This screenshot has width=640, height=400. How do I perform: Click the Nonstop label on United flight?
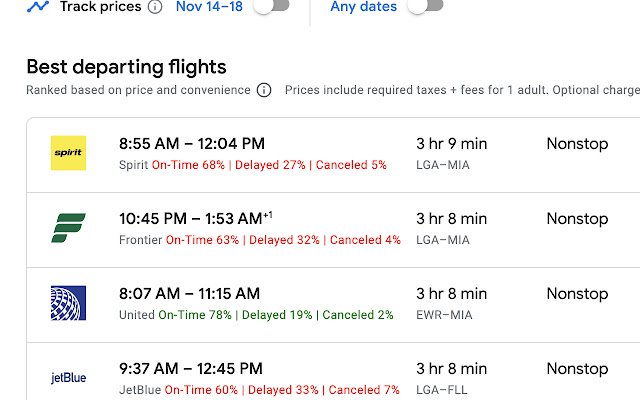(577, 294)
